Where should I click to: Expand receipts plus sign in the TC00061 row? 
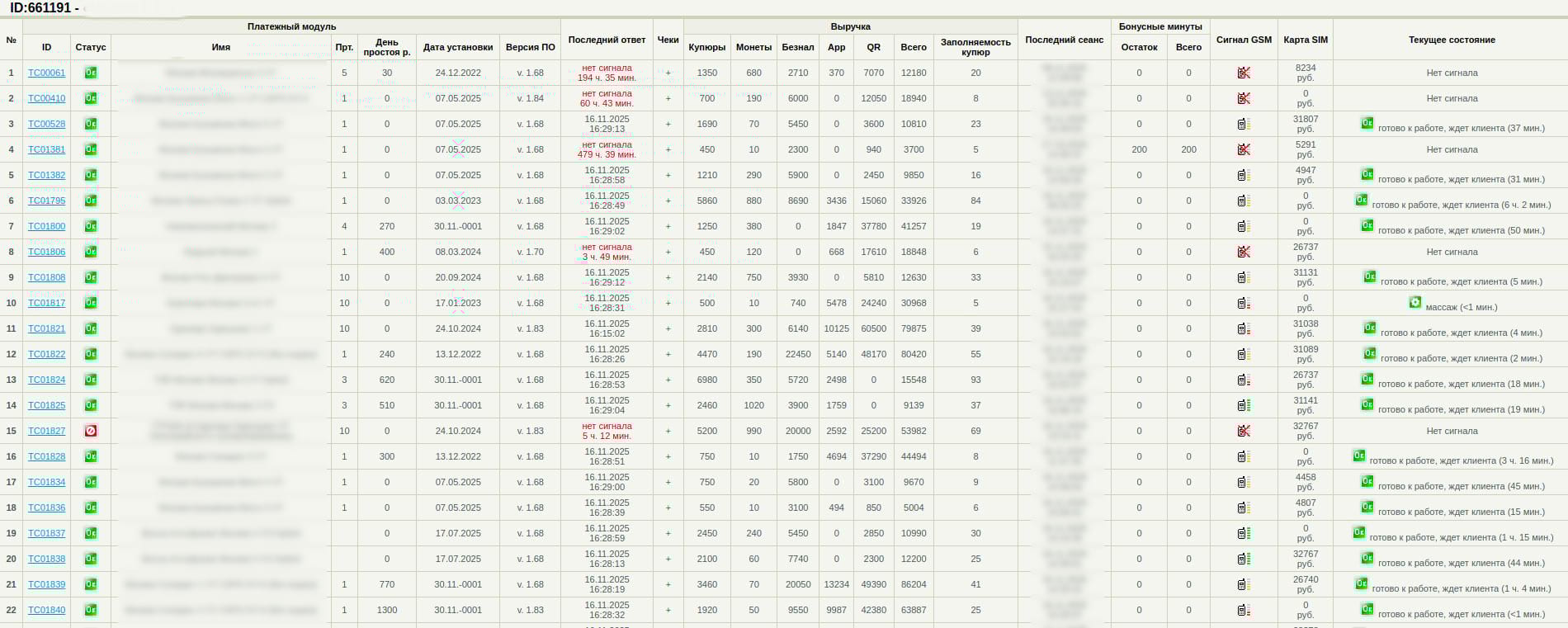click(668, 73)
